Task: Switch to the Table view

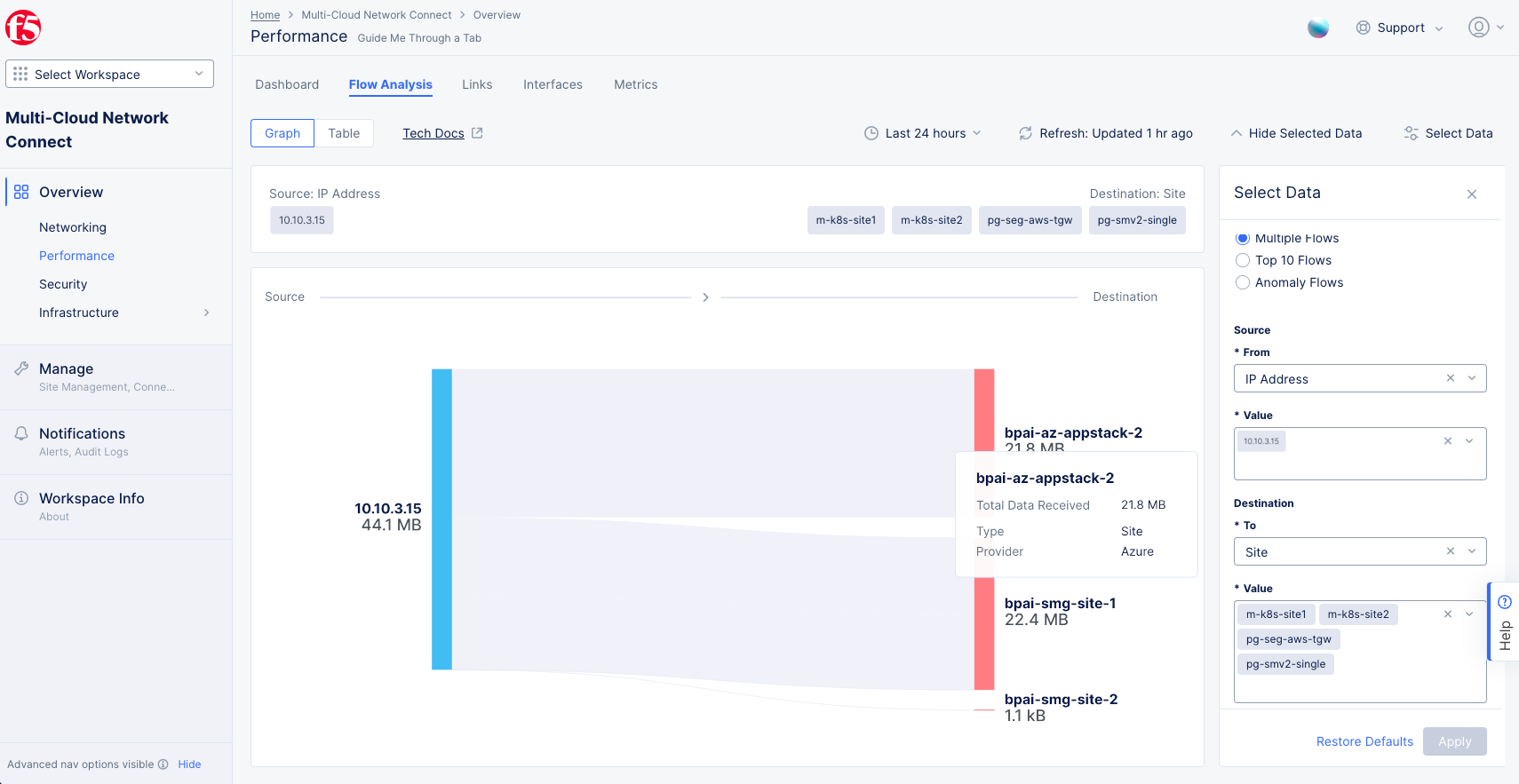Action: click(344, 133)
